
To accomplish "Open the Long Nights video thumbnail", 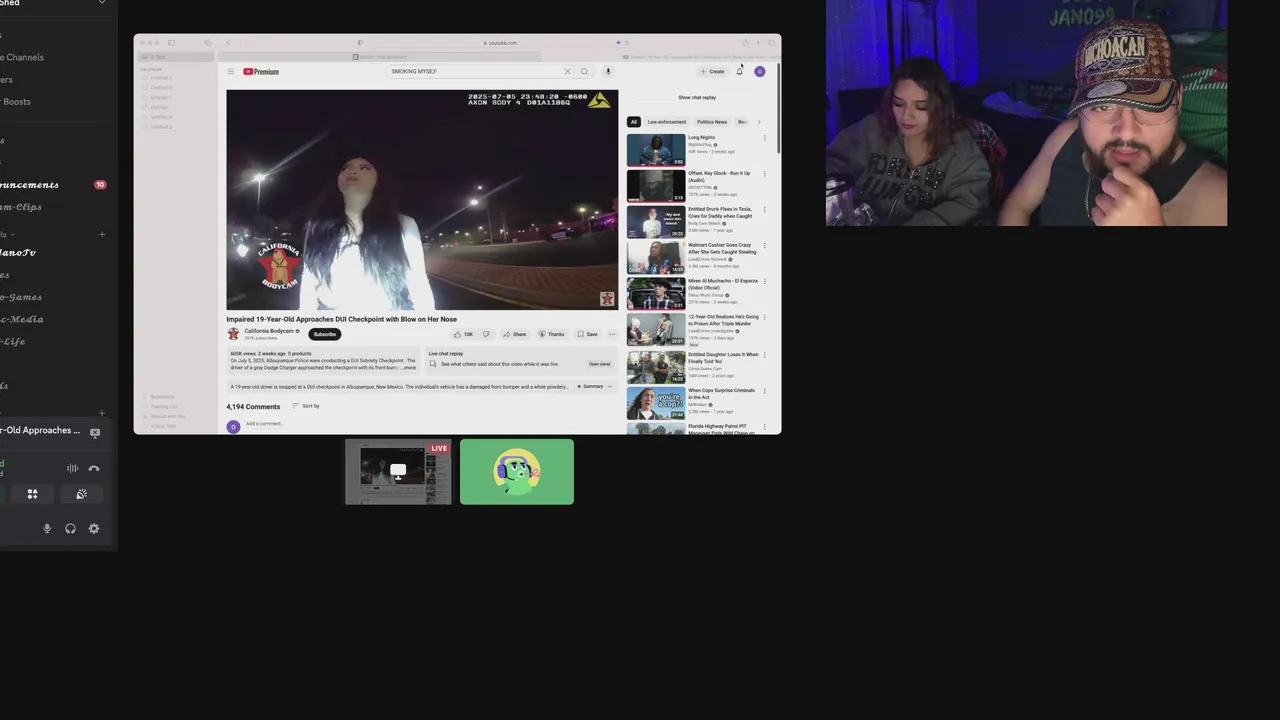I will pyautogui.click(x=656, y=150).
